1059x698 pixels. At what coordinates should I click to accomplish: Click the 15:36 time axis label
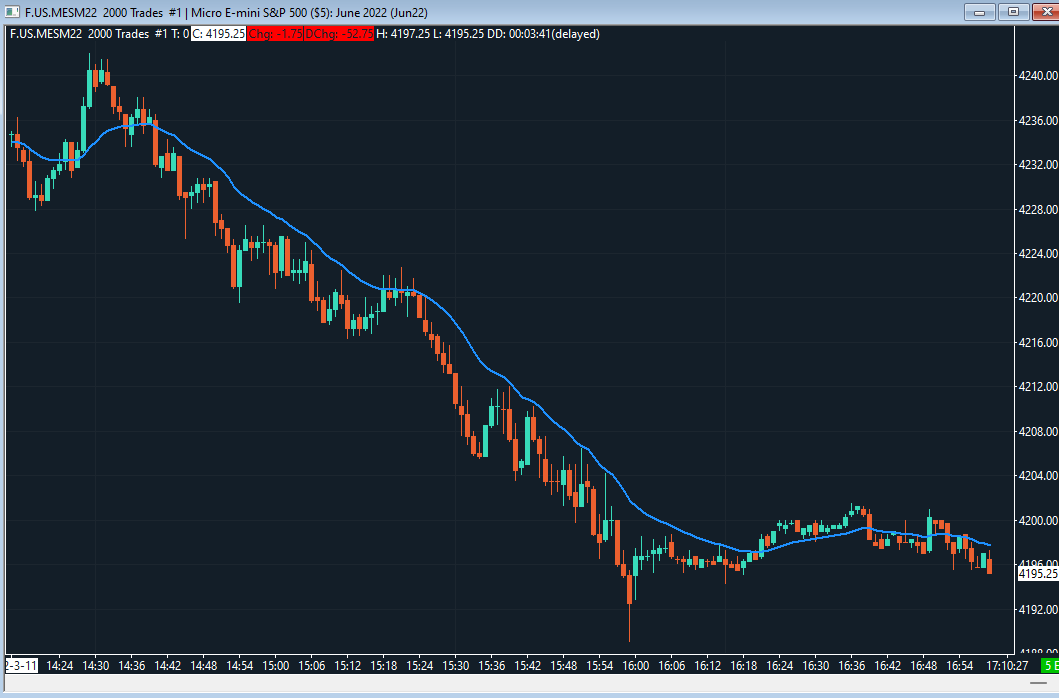click(x=492, y=666)
